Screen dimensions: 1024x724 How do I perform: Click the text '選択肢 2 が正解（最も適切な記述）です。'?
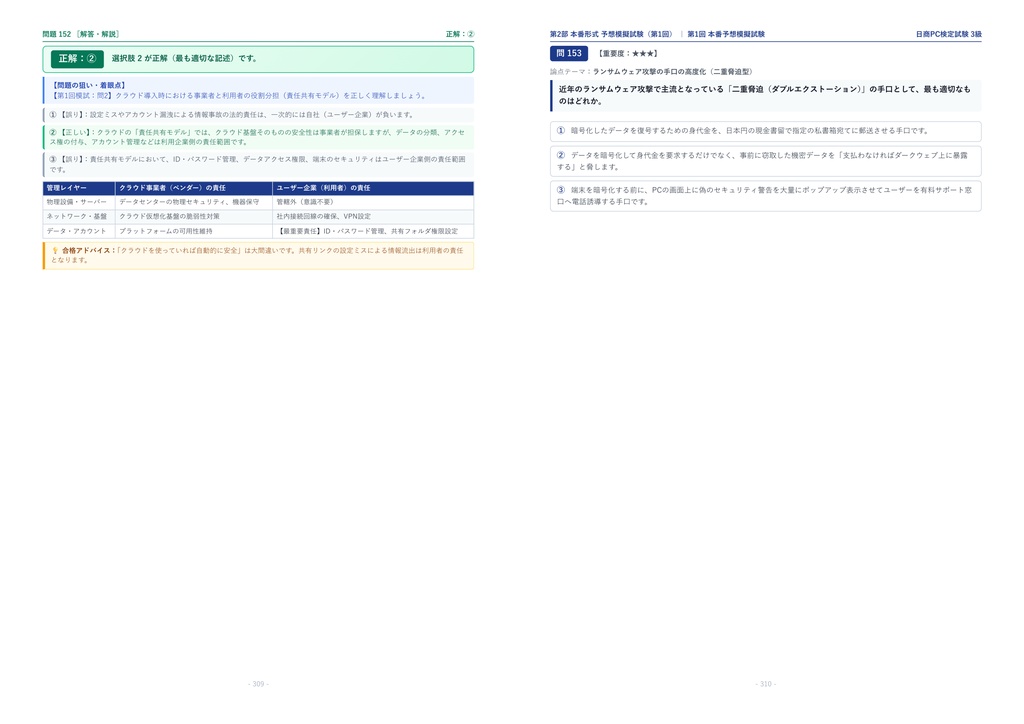click(185, 59)
